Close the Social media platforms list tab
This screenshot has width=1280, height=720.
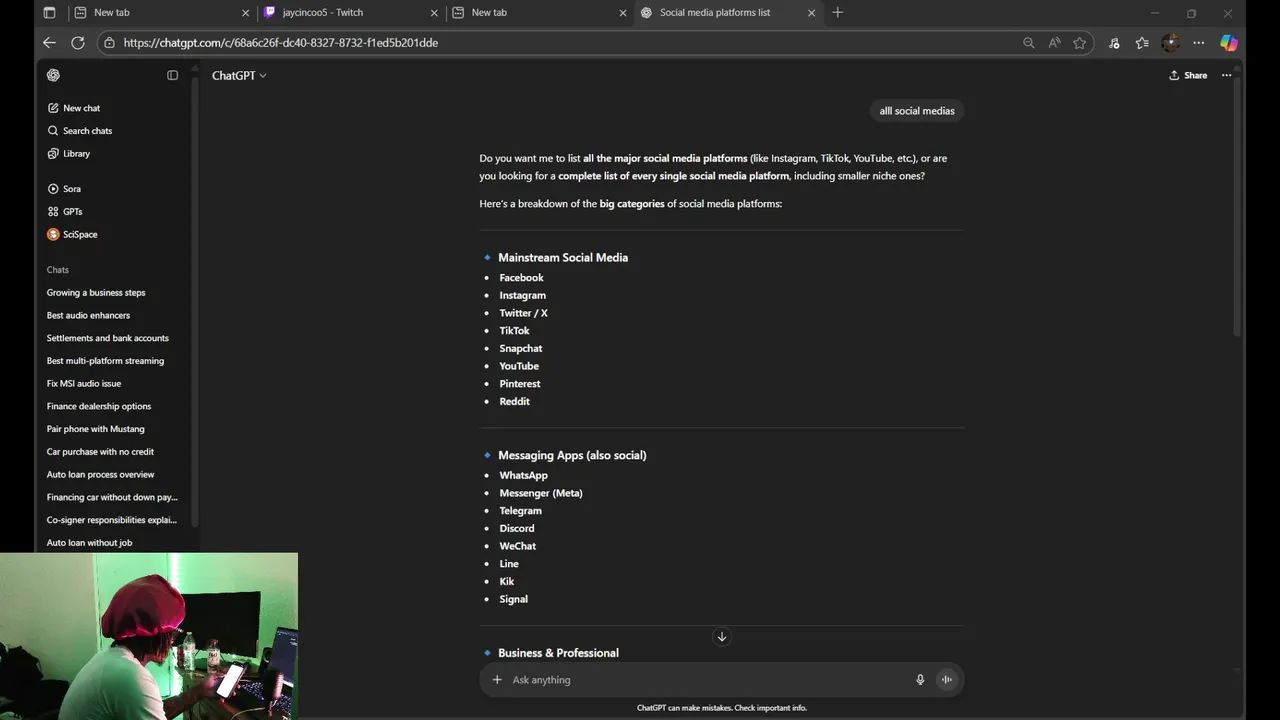click(x=811, y=13)
